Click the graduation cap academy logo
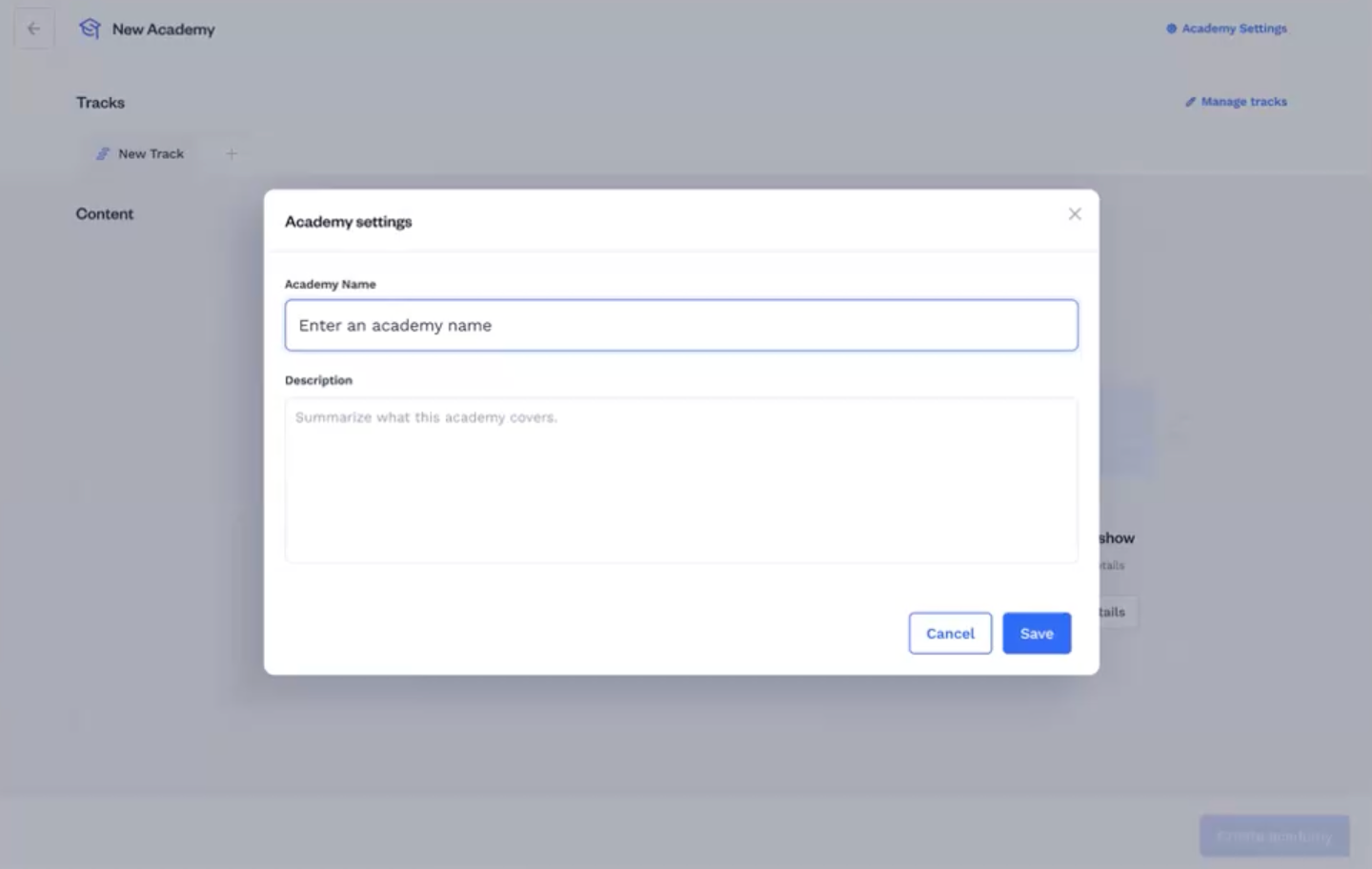The image size is (1372, 869). (x=90, y=29)
